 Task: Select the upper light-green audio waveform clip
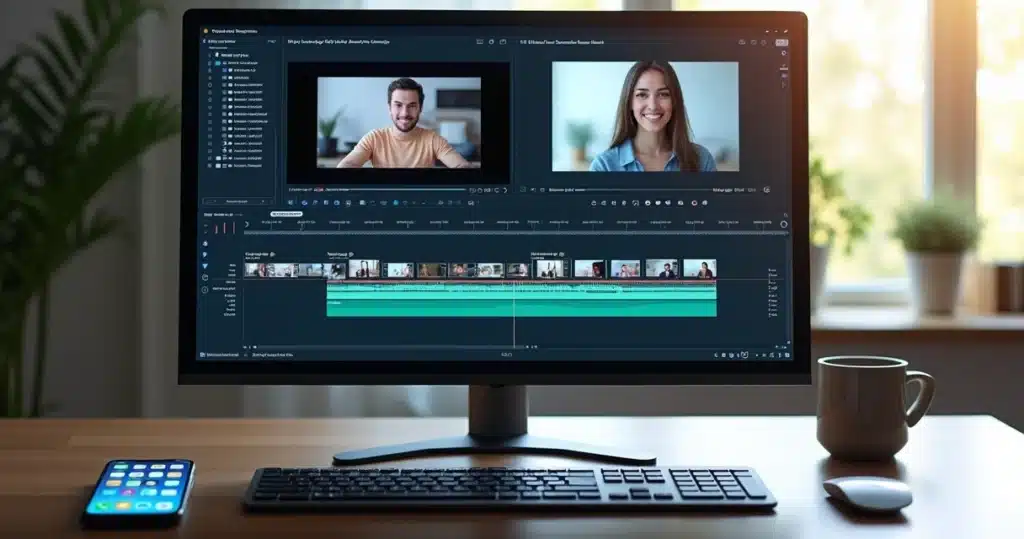point(521,291)
